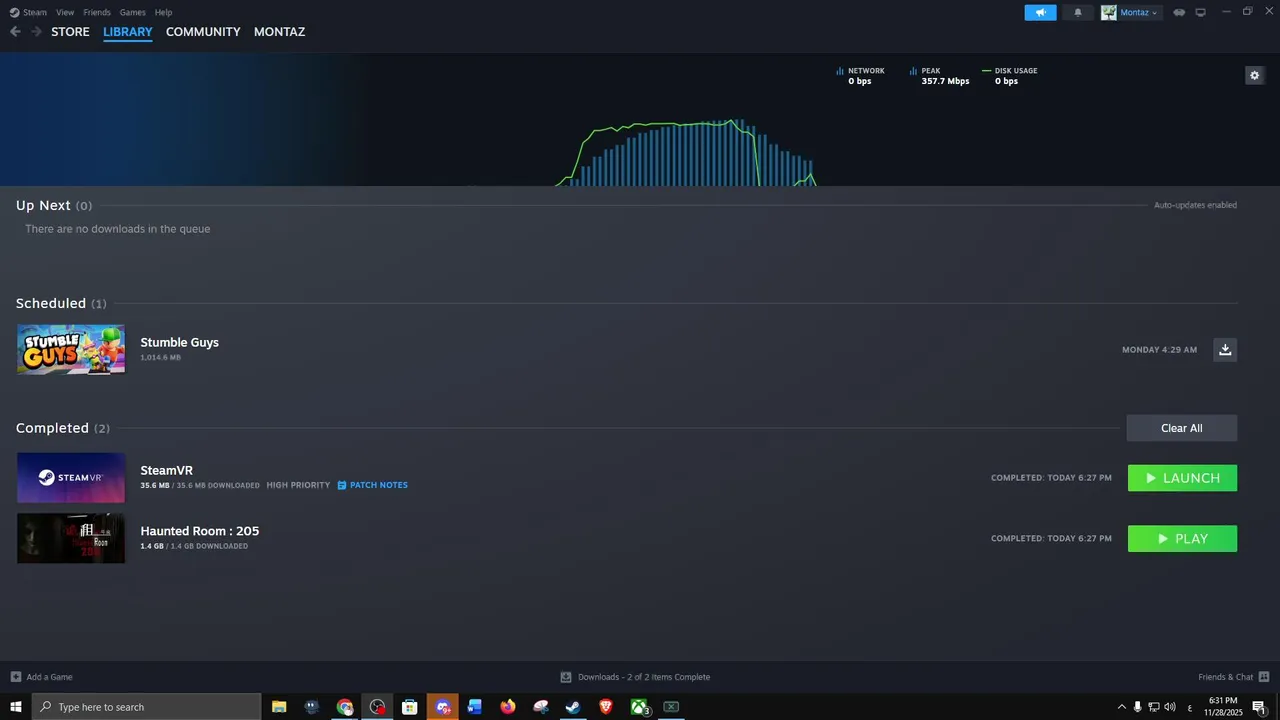Click the MONDAY 4:29 AM schedule text
Viewport: 1280px width, 720px height.
(1159, 350)
